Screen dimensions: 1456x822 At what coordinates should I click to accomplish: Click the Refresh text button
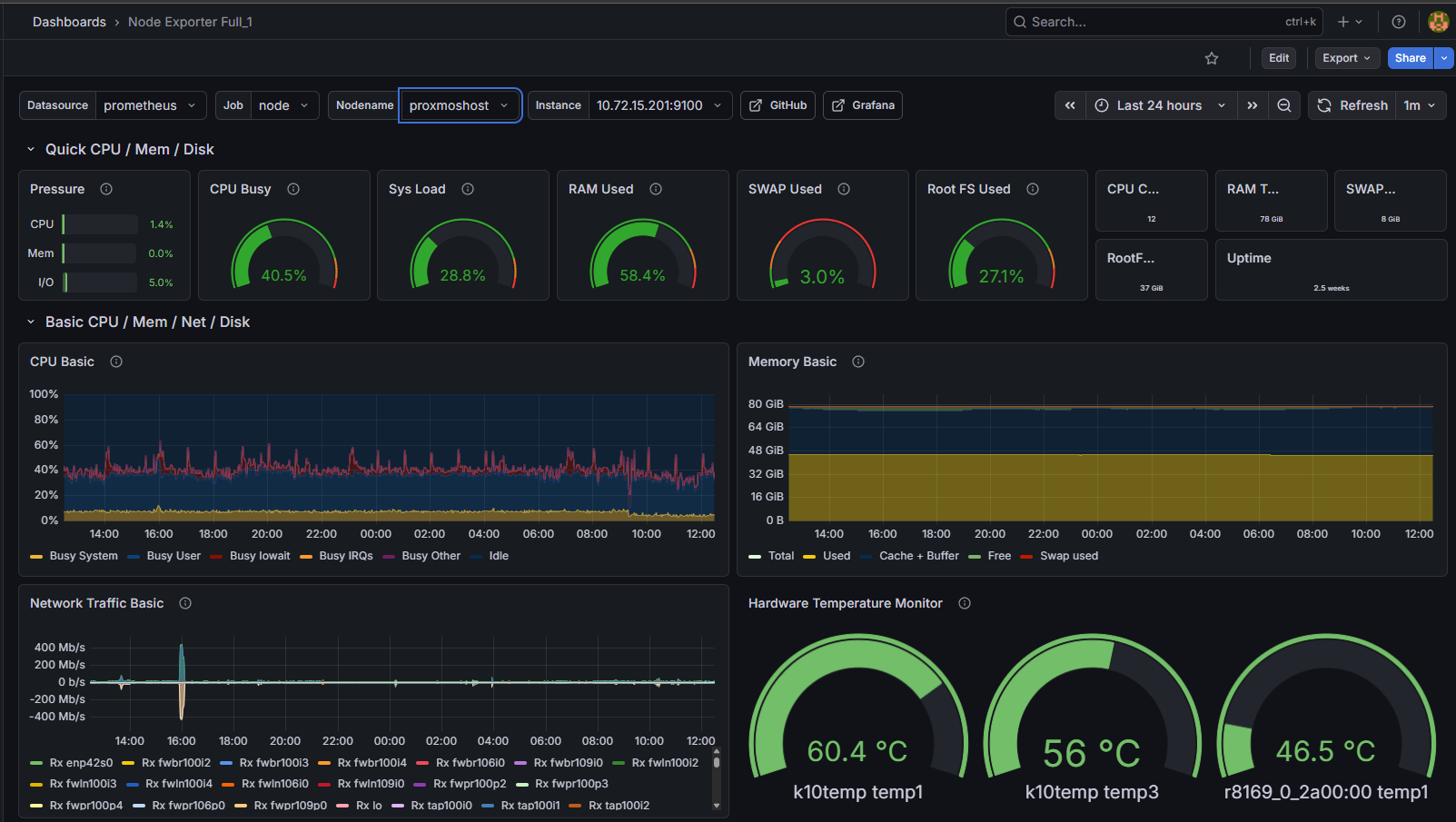[x=1363, y=105]
